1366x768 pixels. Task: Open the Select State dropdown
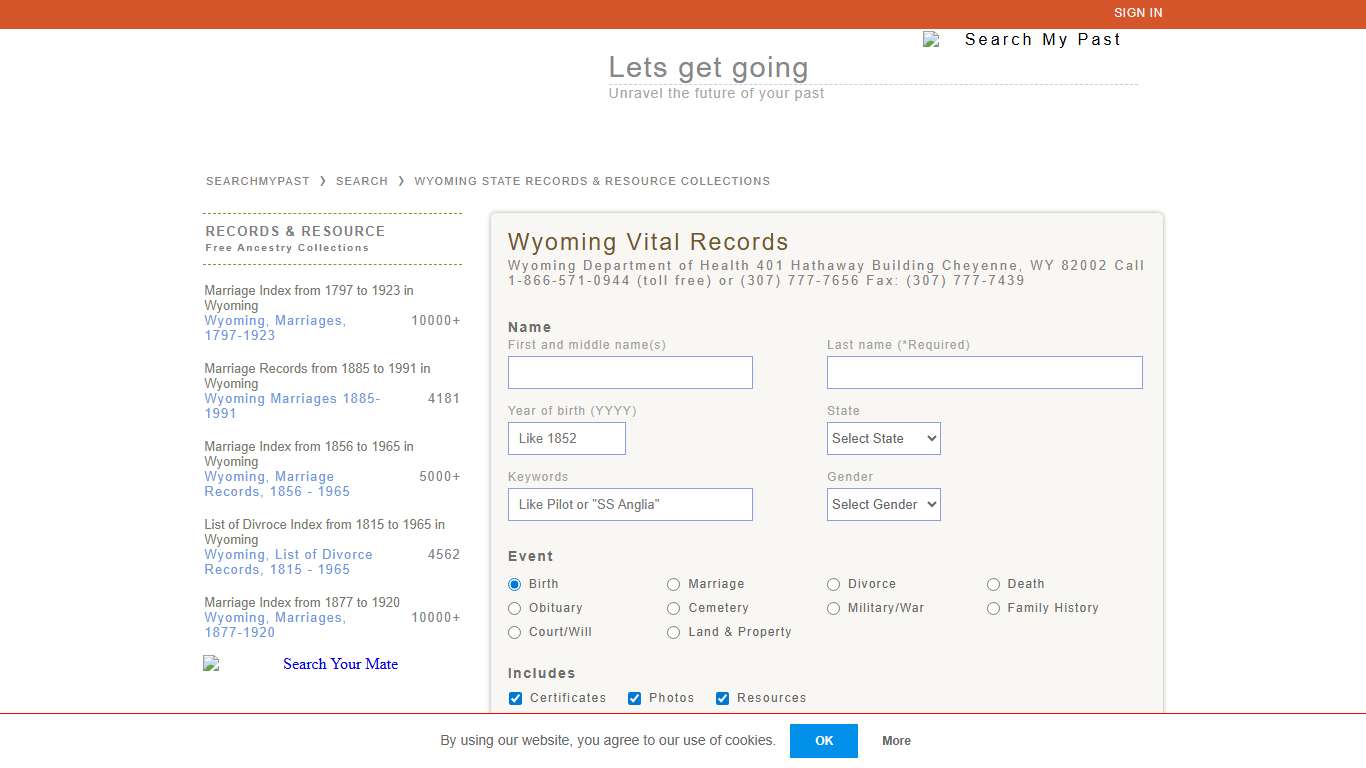click(883, 438)
